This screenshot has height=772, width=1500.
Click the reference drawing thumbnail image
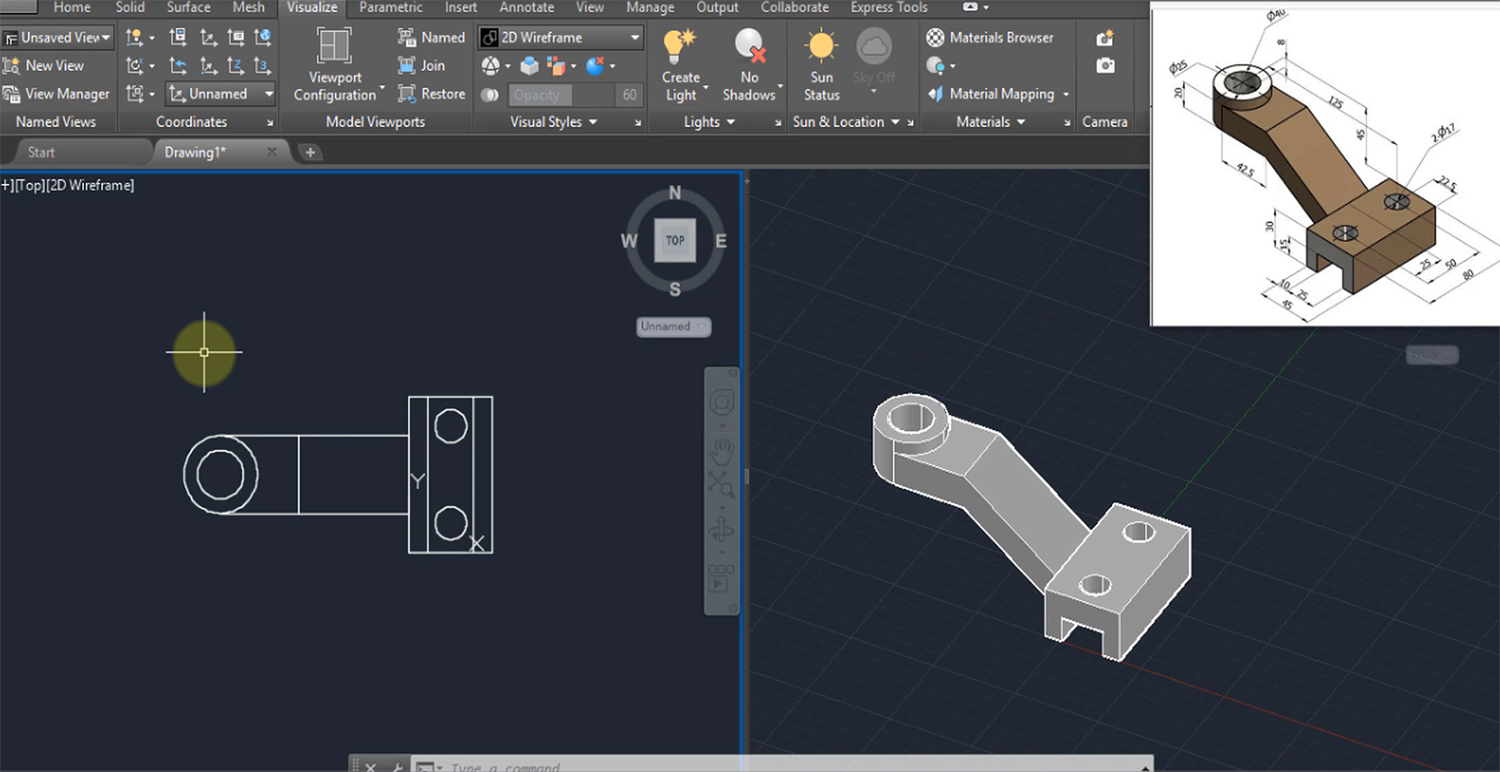(1325, 163)
